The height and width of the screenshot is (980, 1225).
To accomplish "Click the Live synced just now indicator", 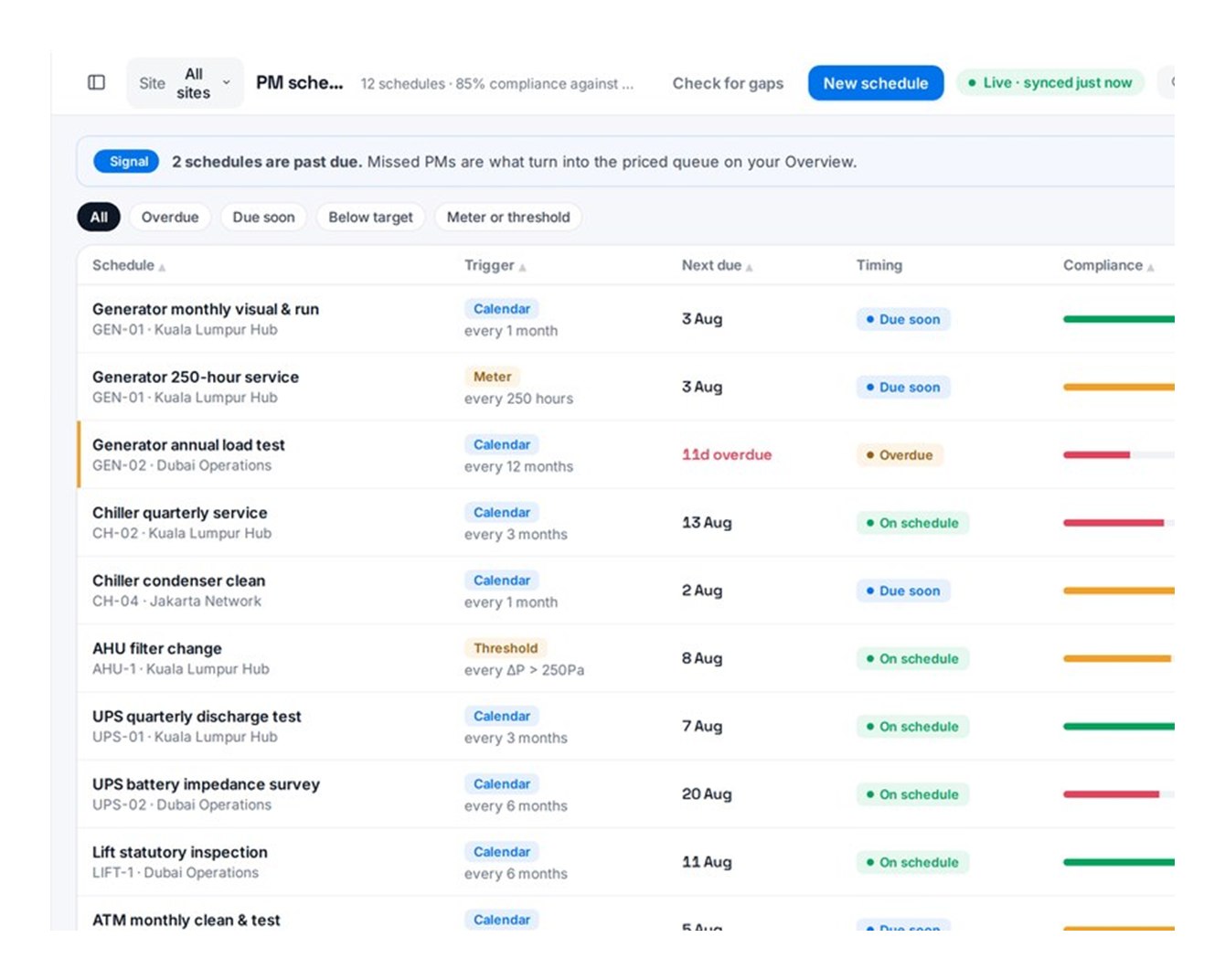I will pos(1050,83).
